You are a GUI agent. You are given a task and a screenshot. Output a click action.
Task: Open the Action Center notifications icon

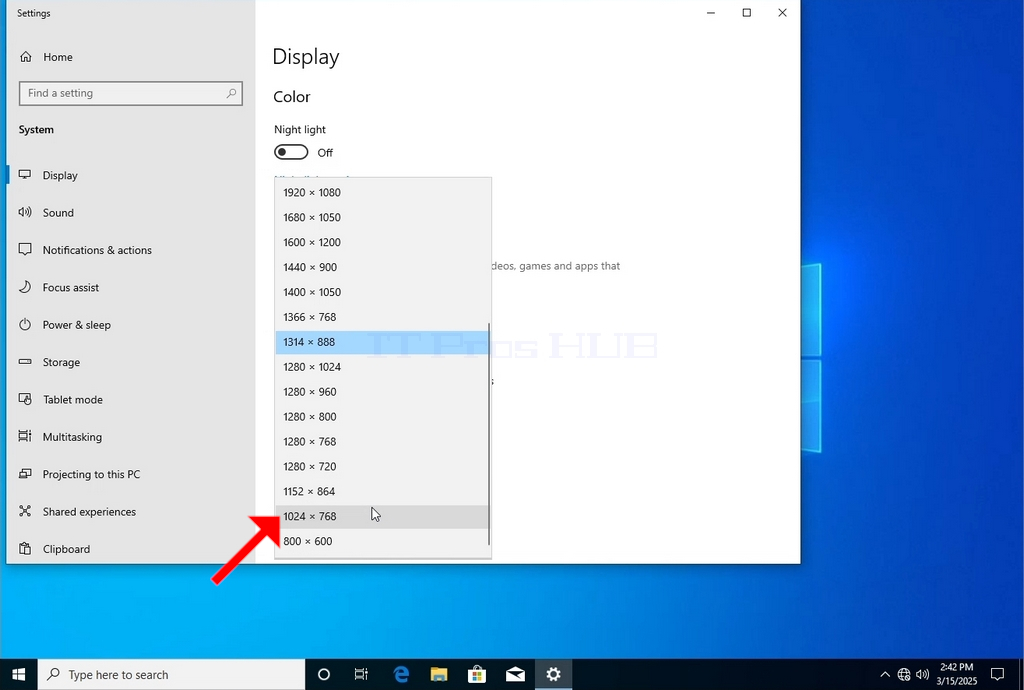997,674
